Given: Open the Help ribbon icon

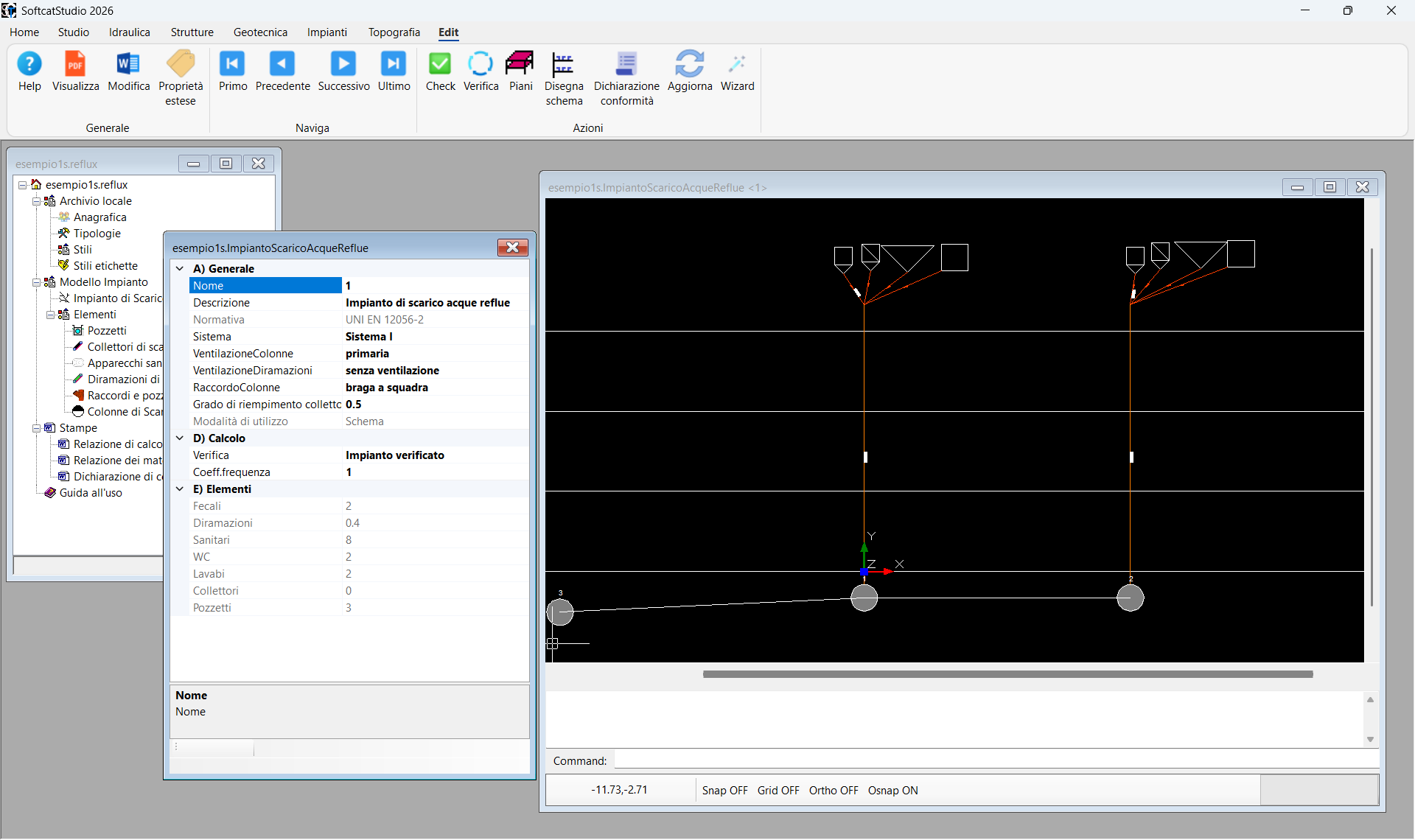Looking at the screenshot, I should click(x=29, y=71).
